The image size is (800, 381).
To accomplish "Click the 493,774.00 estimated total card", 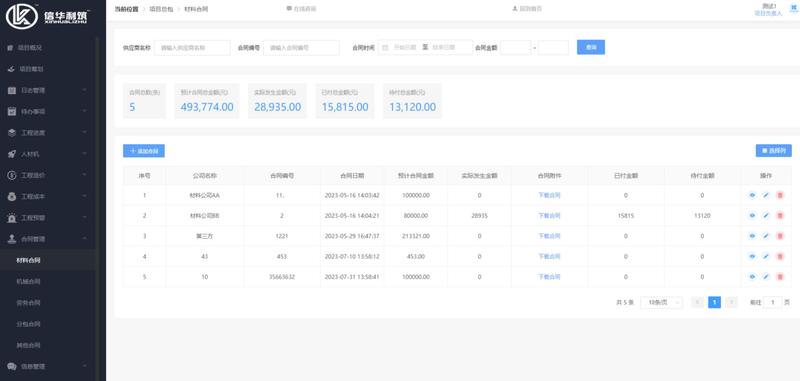I will [207, 101].
